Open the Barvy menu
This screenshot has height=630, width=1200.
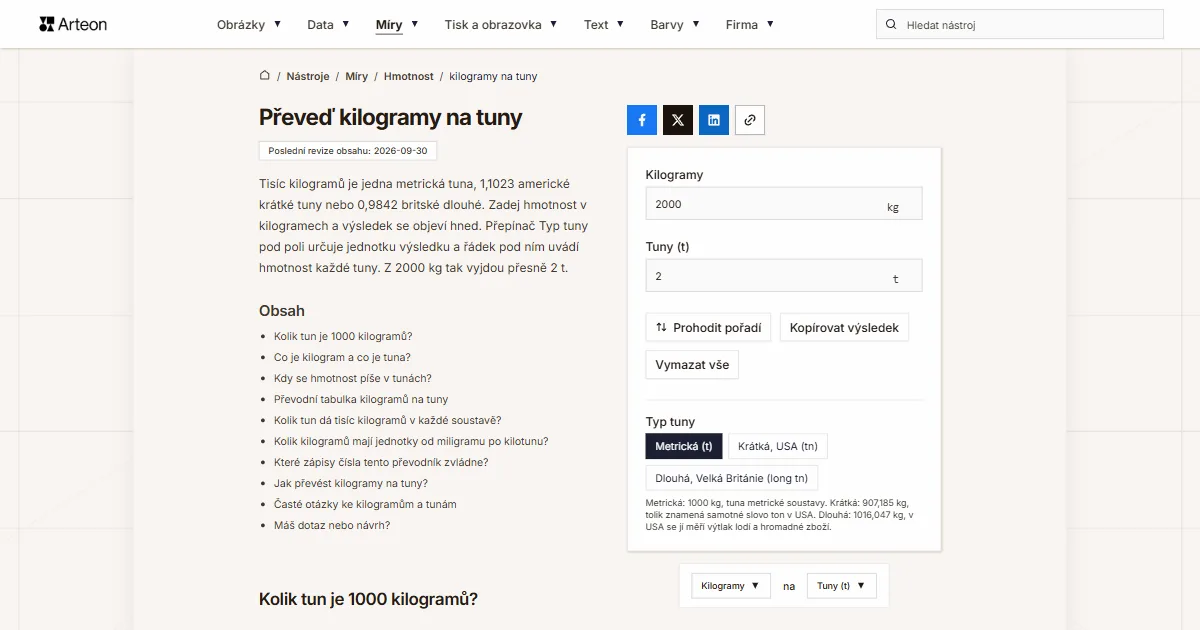(675, 24)
